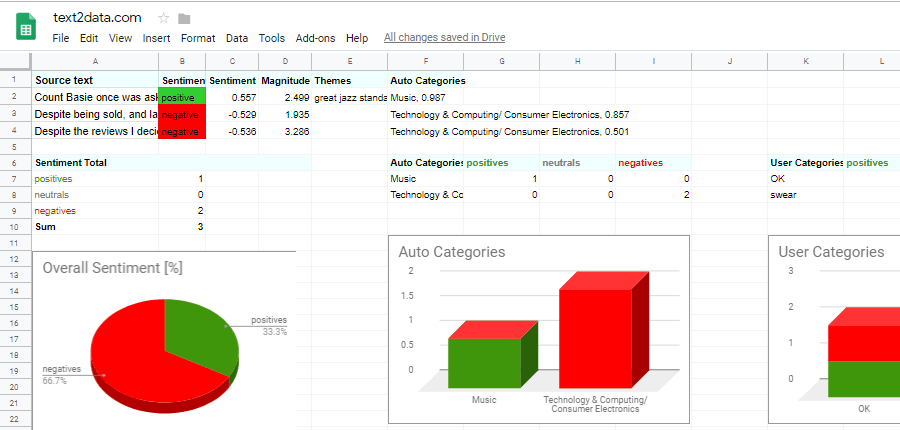Select row 1 header
900x430 pixels.
pyautogui.click(x=15, y=80)
